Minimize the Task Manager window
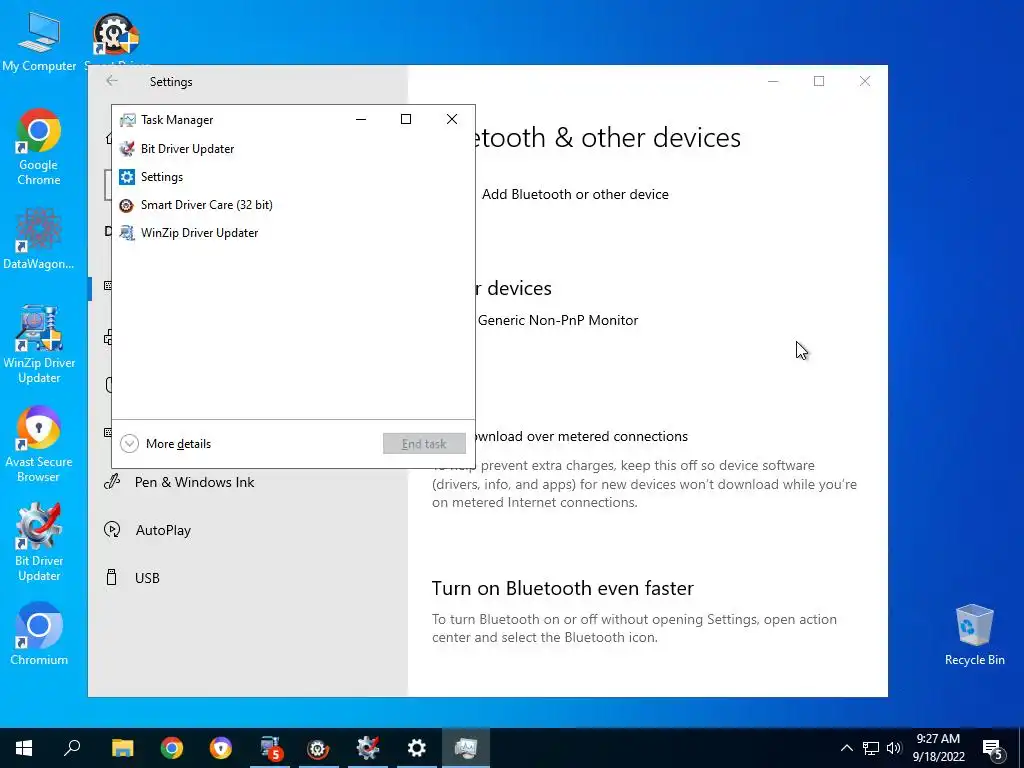 [x=360, y=120]
